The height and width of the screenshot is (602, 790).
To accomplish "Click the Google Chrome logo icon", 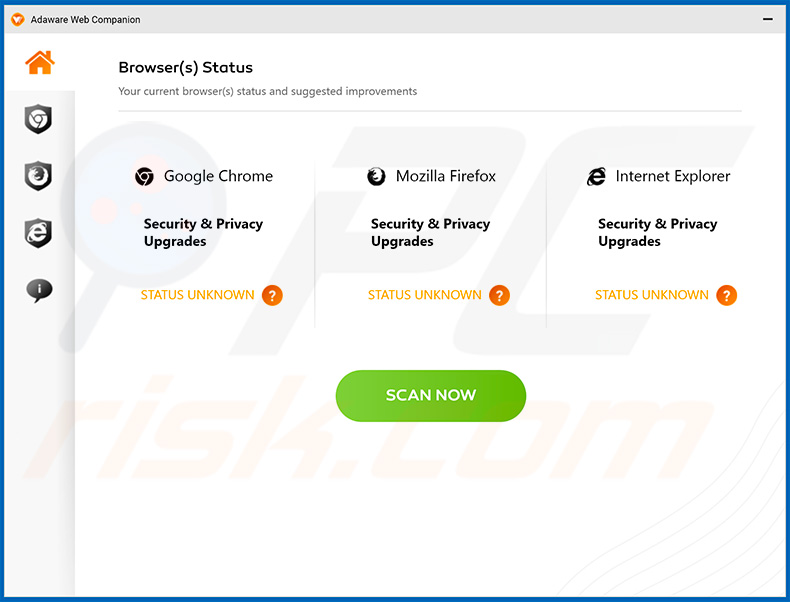I will (x=145, y=176).
